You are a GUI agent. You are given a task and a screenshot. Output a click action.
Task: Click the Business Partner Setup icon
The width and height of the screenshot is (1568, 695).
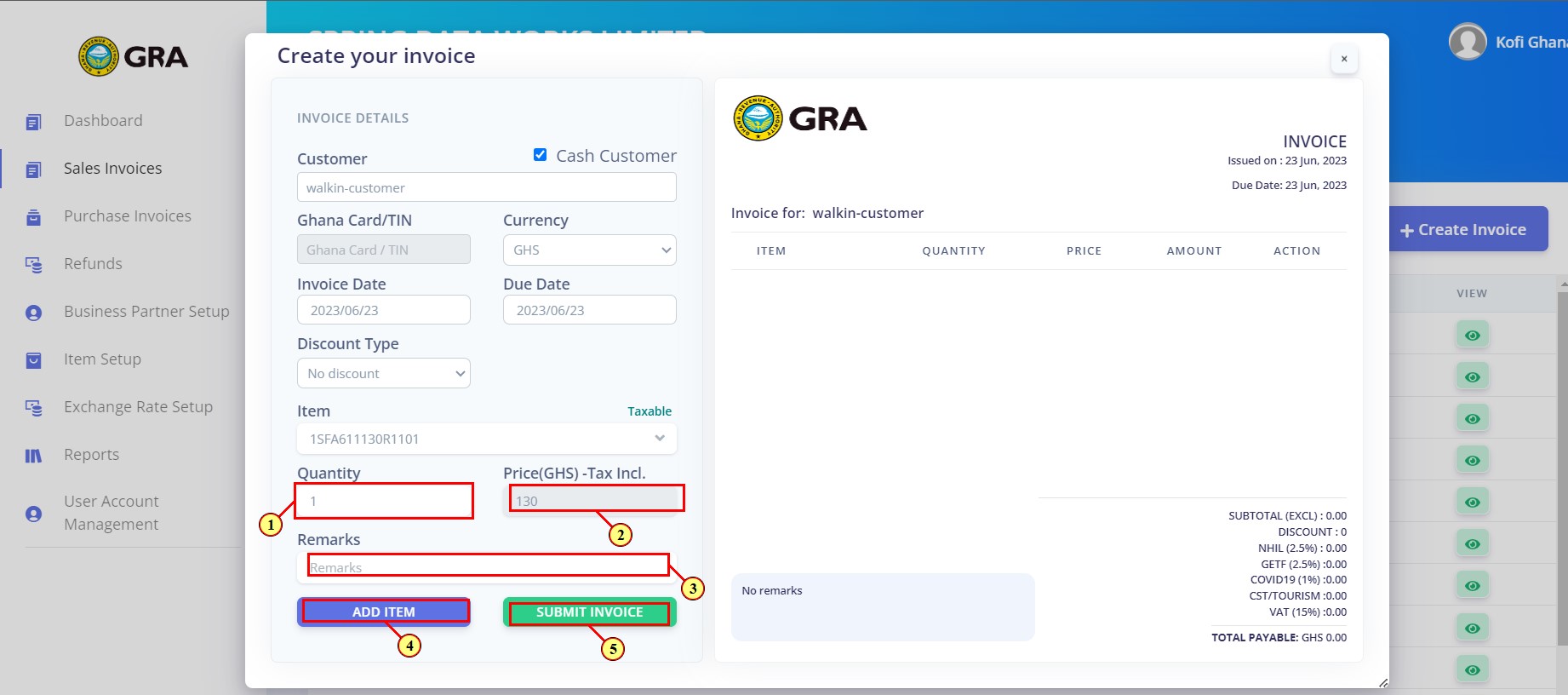tap(33, 313)
